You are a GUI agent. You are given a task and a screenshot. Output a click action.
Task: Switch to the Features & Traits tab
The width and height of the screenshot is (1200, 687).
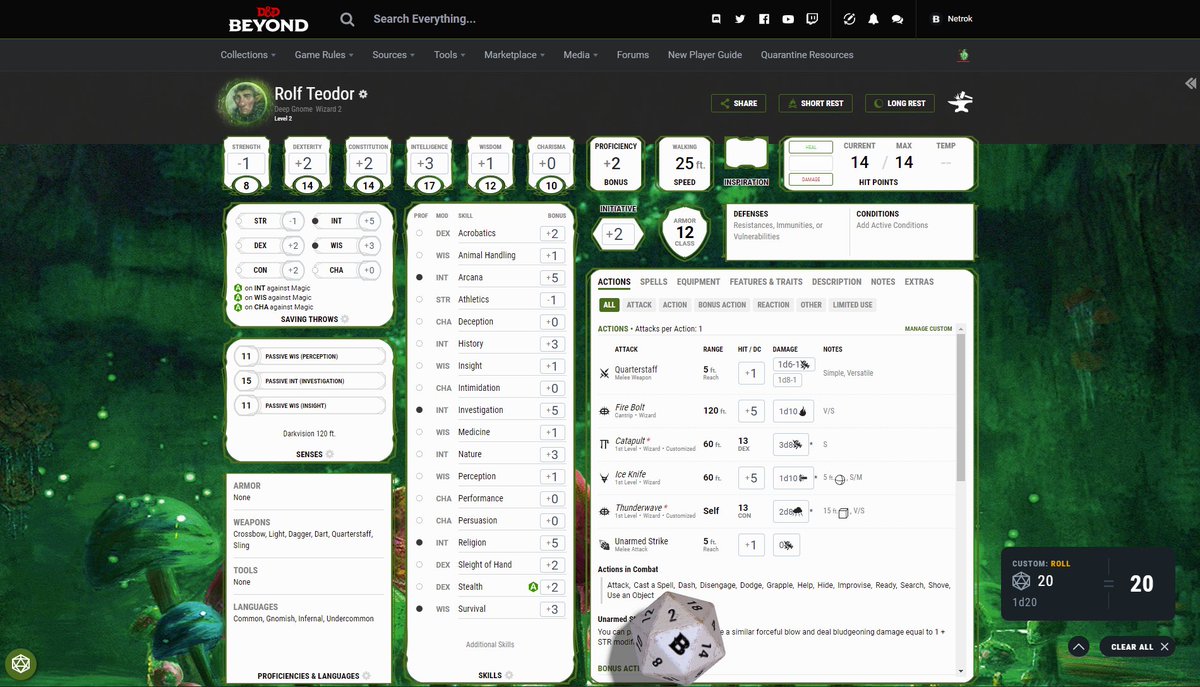coord(766,282)
